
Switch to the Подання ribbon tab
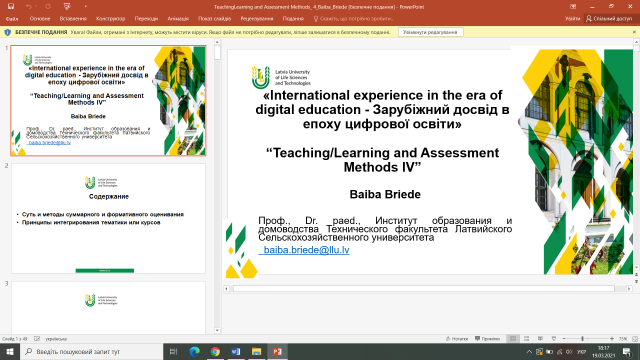293,19
